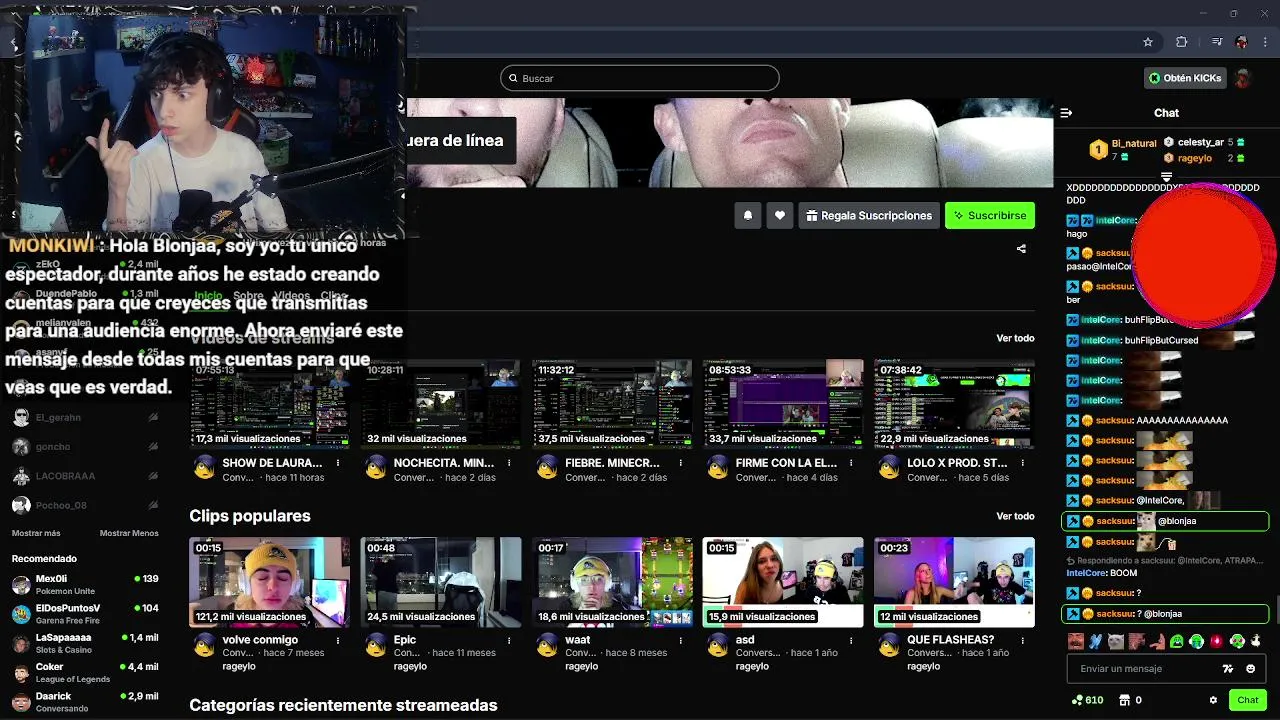Open browser extensions puzzle icon
Screen dimensions: 1280x720
pos(1182,42)
